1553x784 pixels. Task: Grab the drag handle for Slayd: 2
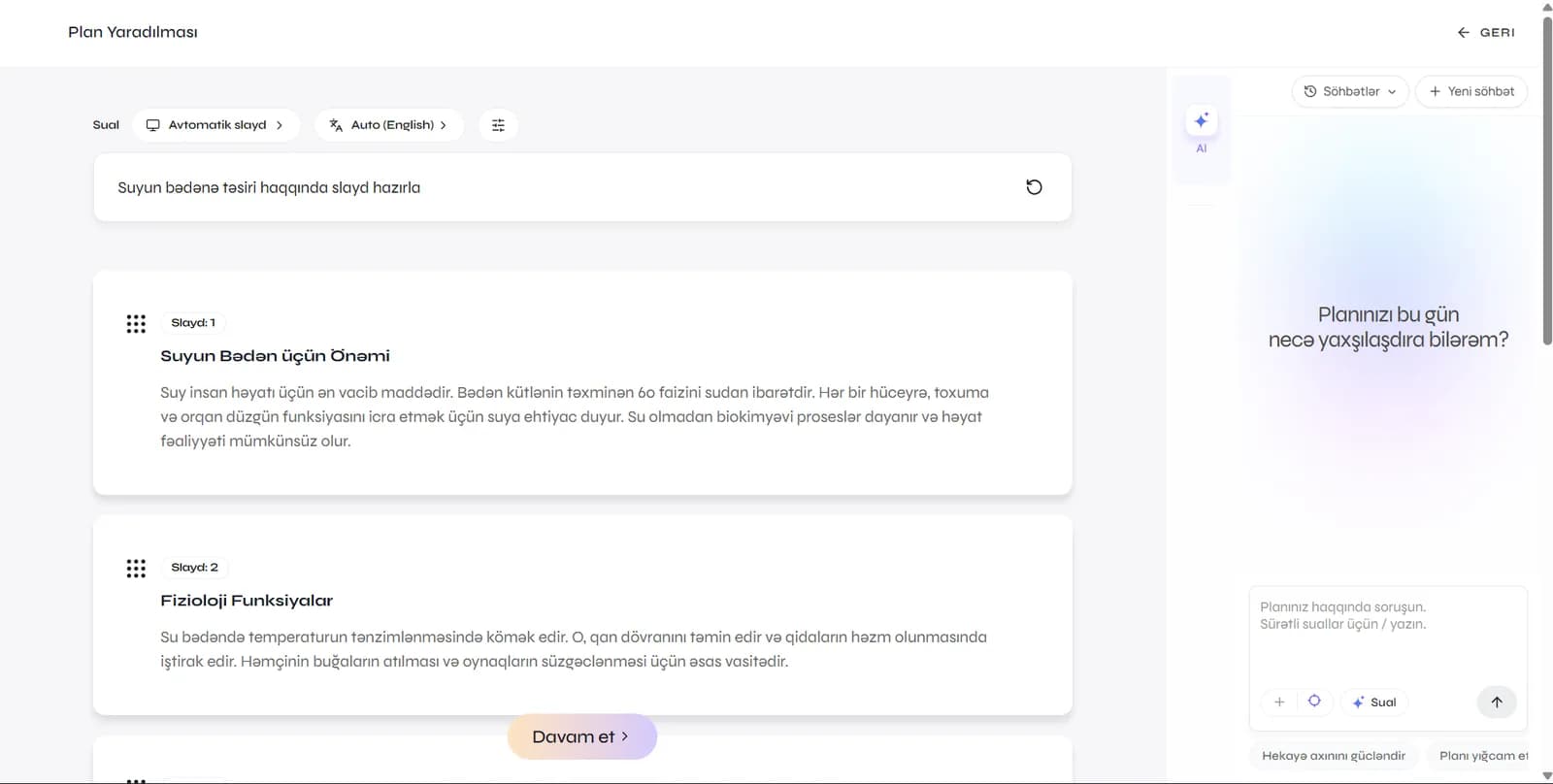[x=136, y=569]
